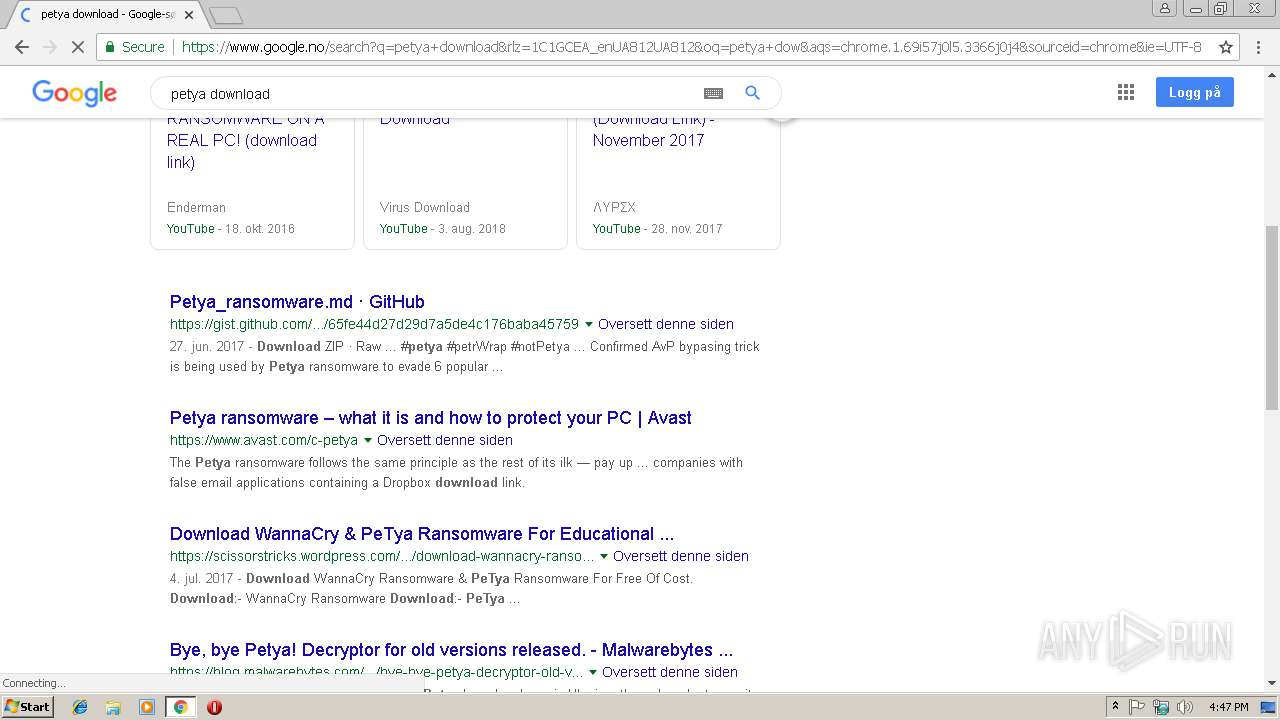This screenshot has height=720, width=1280.
Task: Click the Enderman channel name
Action: pyautogui.click(x=196, y=207)
